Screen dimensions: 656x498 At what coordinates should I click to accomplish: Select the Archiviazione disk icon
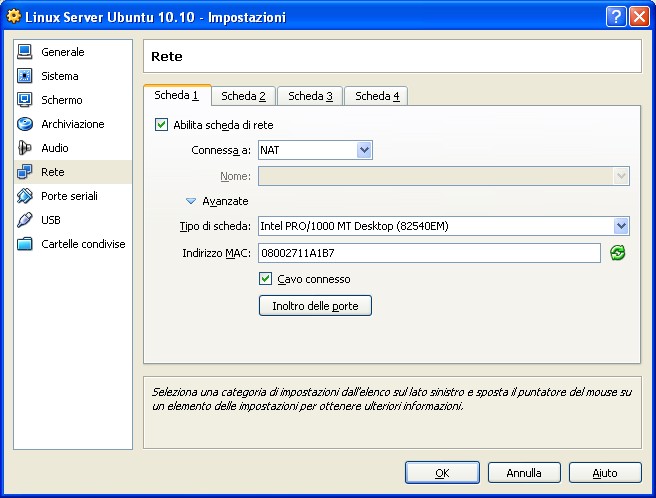pyautogui.click(x=25, y=124)
